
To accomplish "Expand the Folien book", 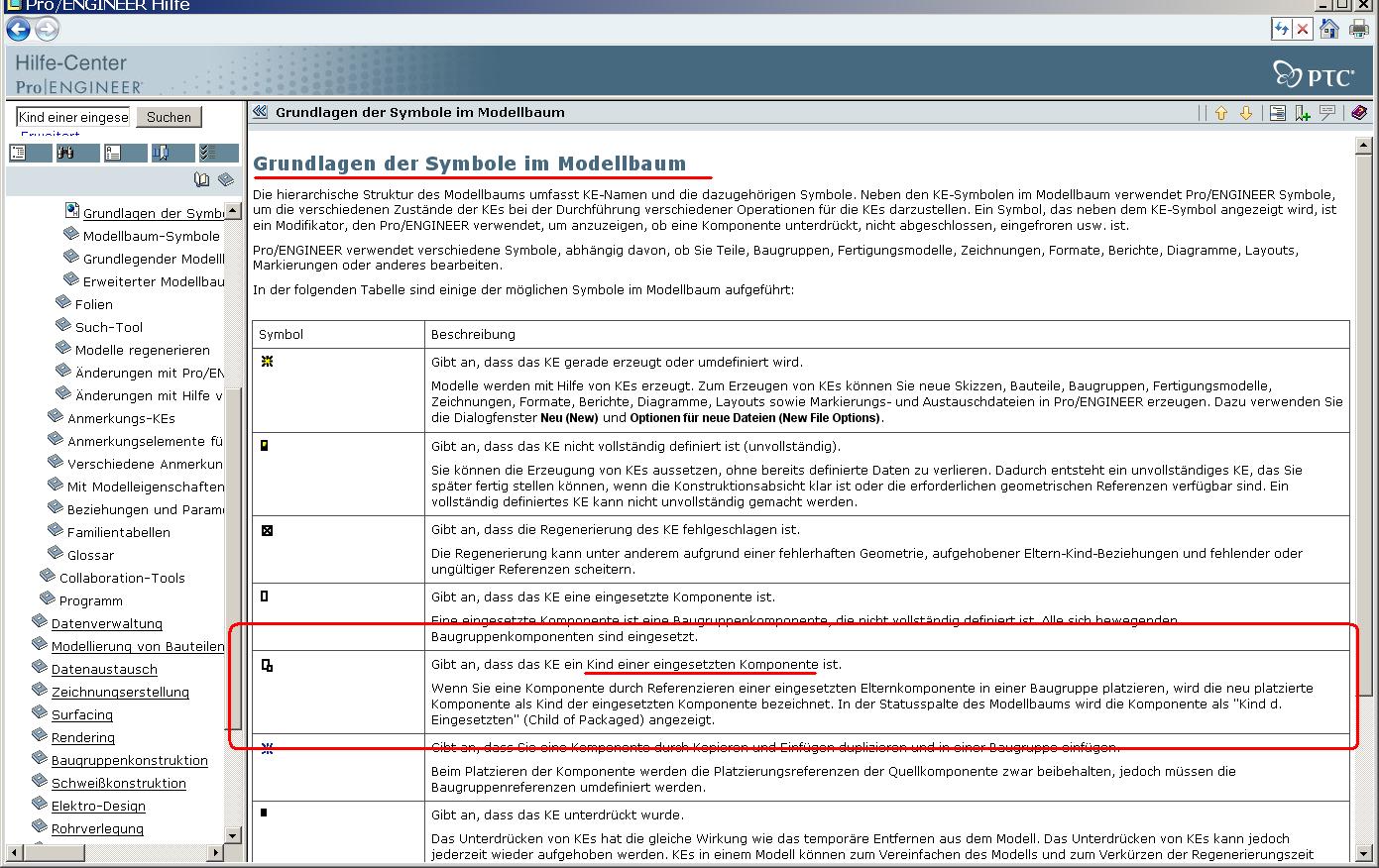I will [94, 304].
